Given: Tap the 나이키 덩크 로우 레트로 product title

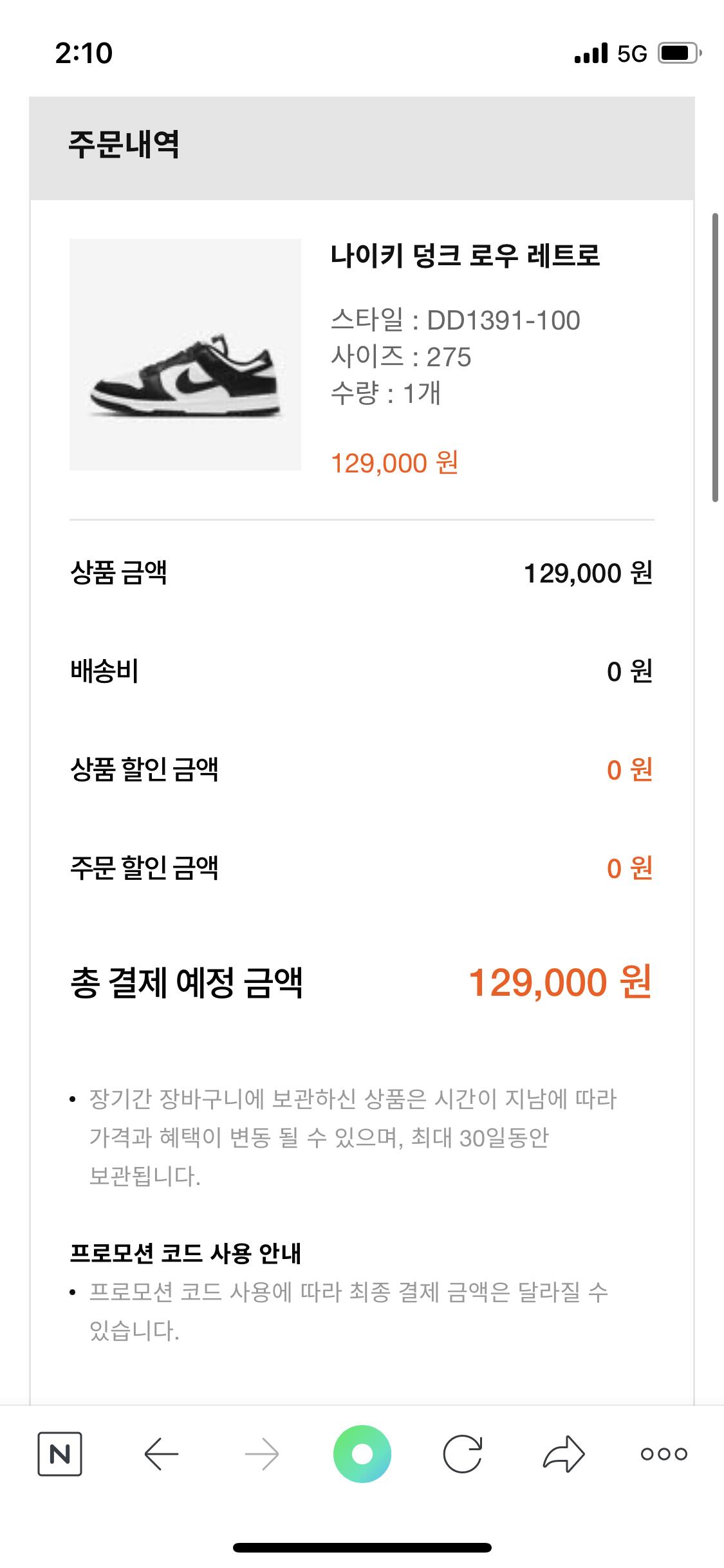Looking at the screenshot, I should [x=465, y=256].
